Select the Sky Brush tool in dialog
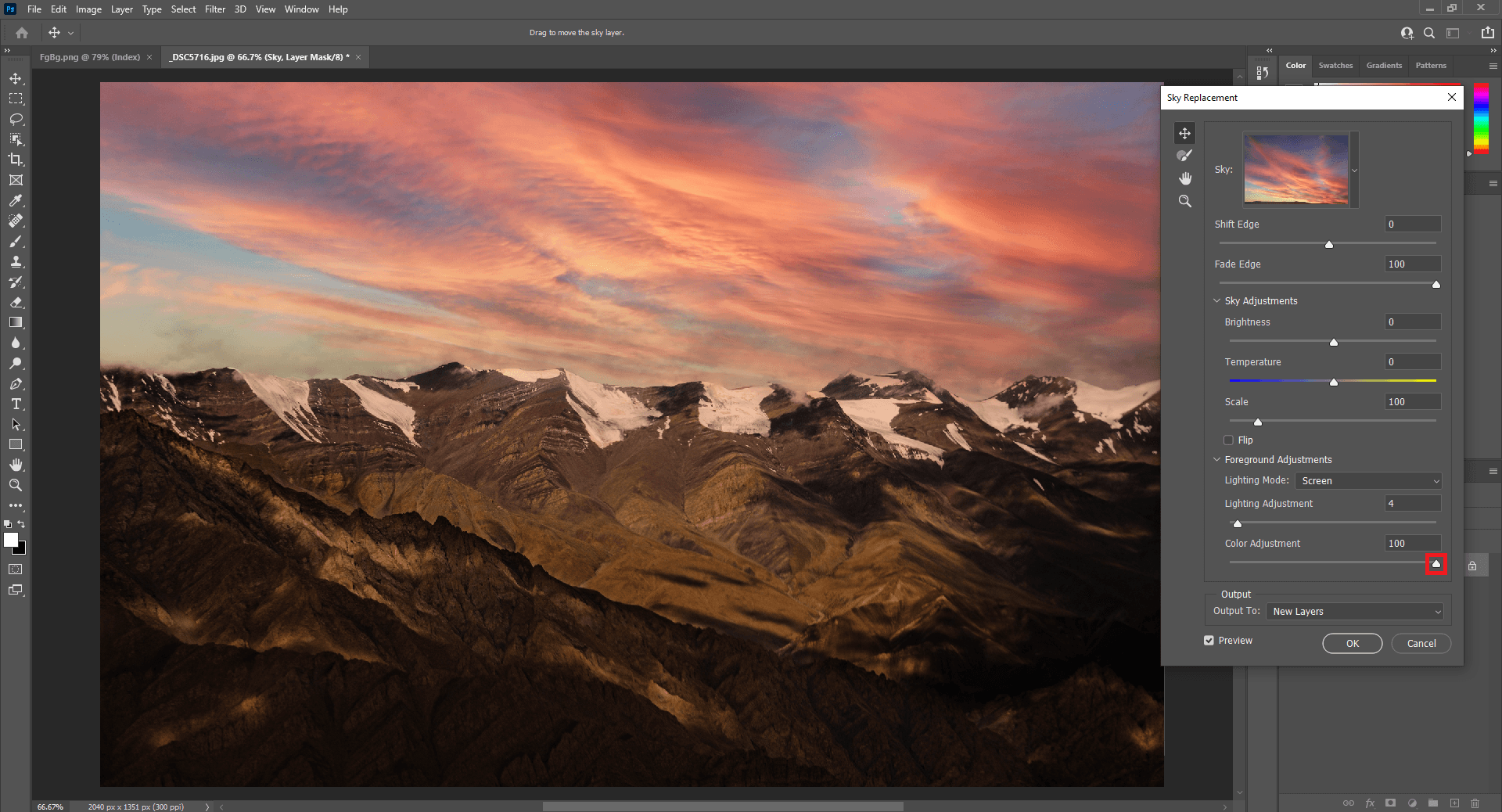Screen dimensions: 1502x812 click(1184, 156)
